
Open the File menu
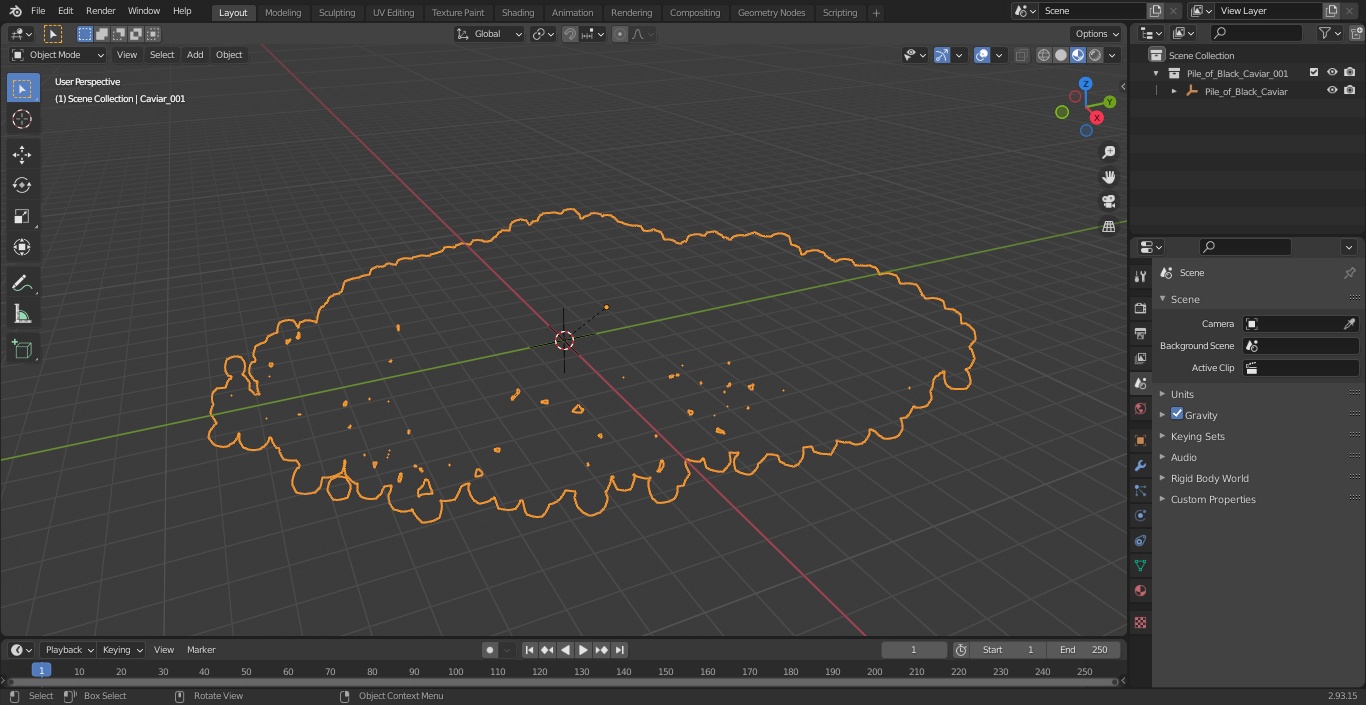click(38, 11)
